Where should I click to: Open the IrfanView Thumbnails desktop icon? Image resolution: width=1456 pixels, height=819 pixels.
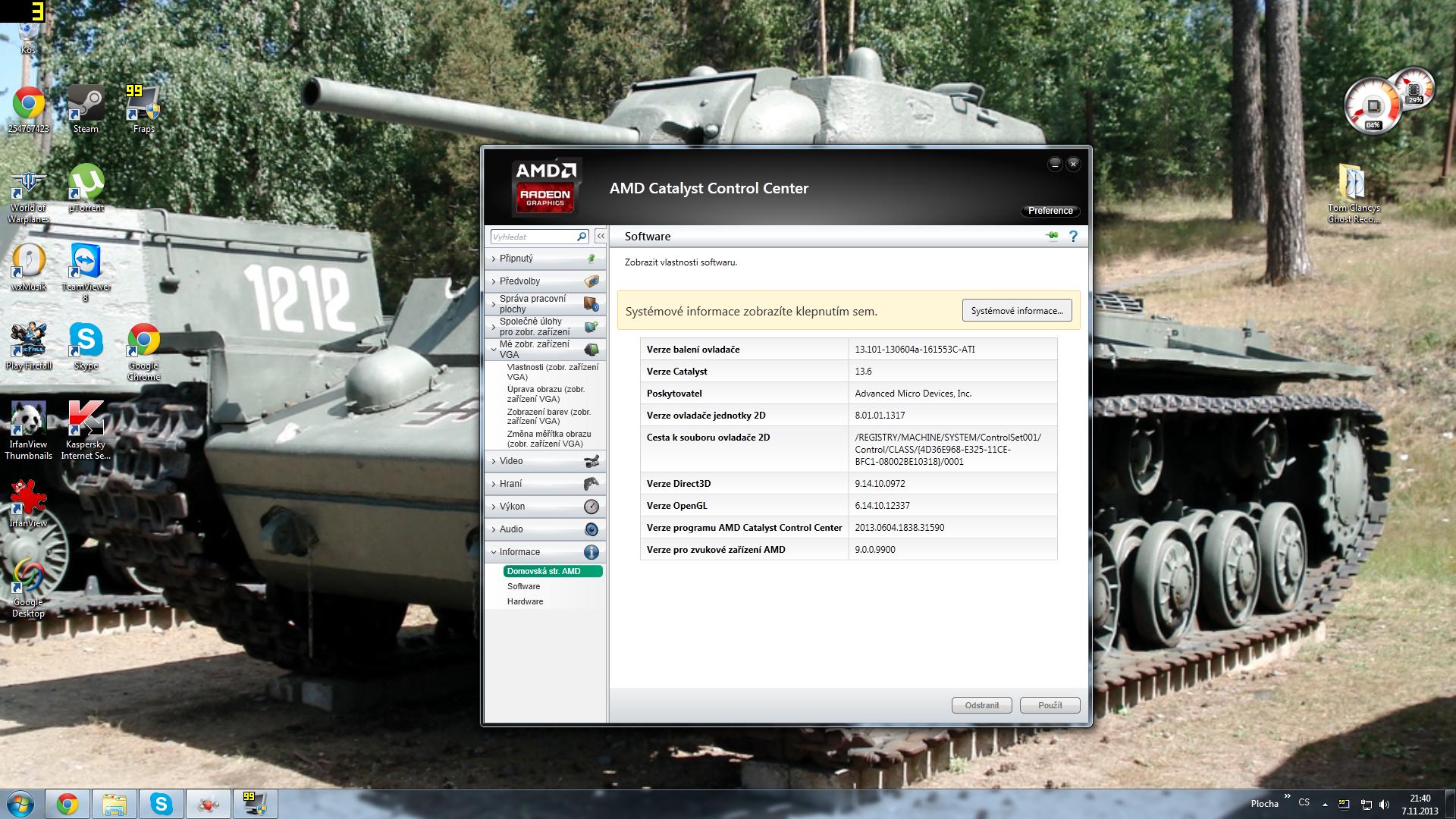click(29, 431)
